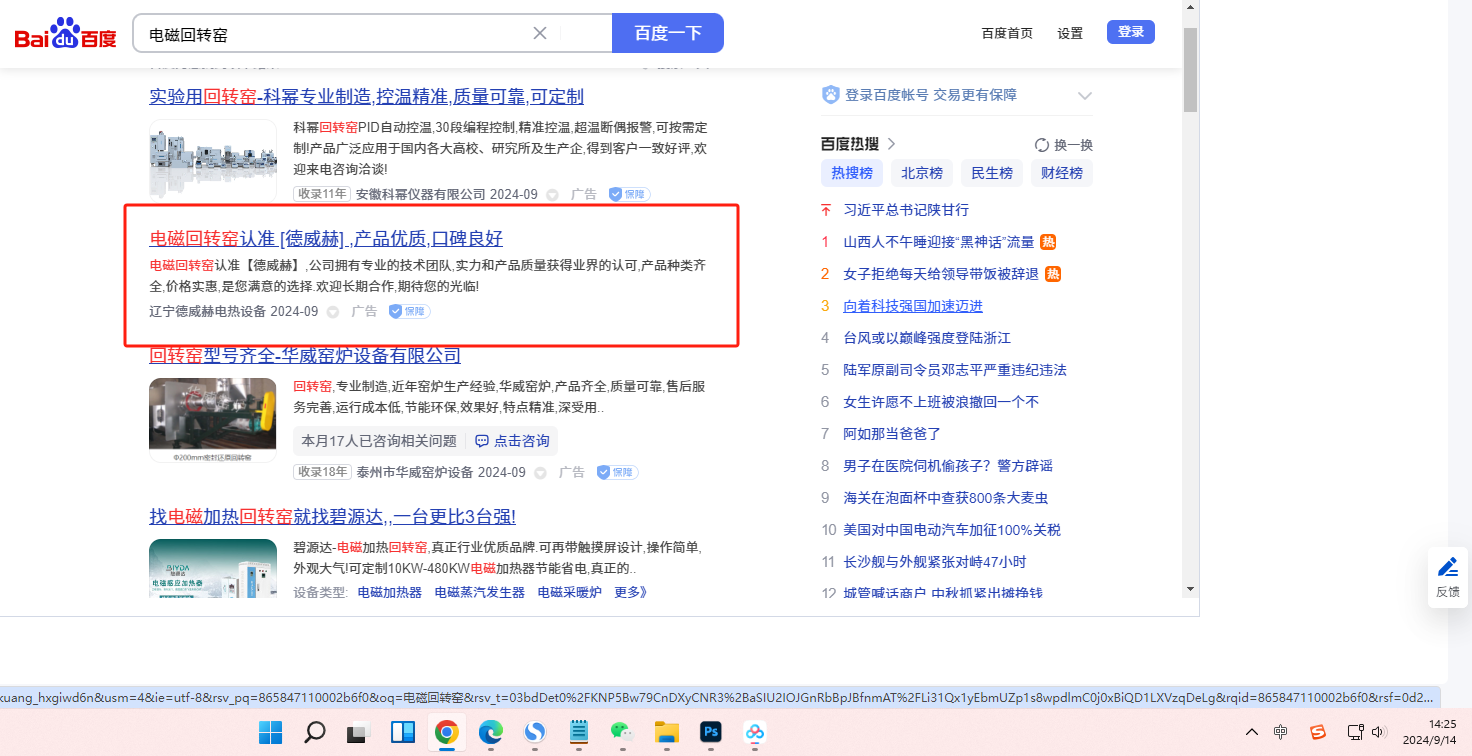Open the 电磁回转窑认准[德威赫] result link

coord(326,239)
